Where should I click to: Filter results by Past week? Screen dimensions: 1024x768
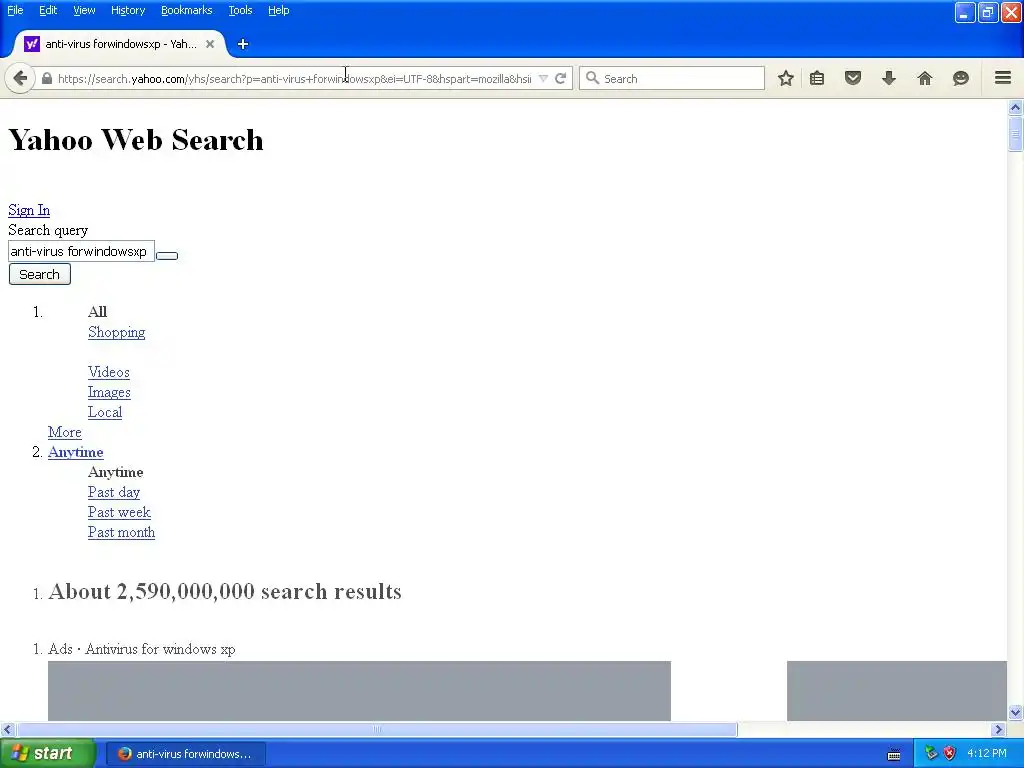(119, 513)
